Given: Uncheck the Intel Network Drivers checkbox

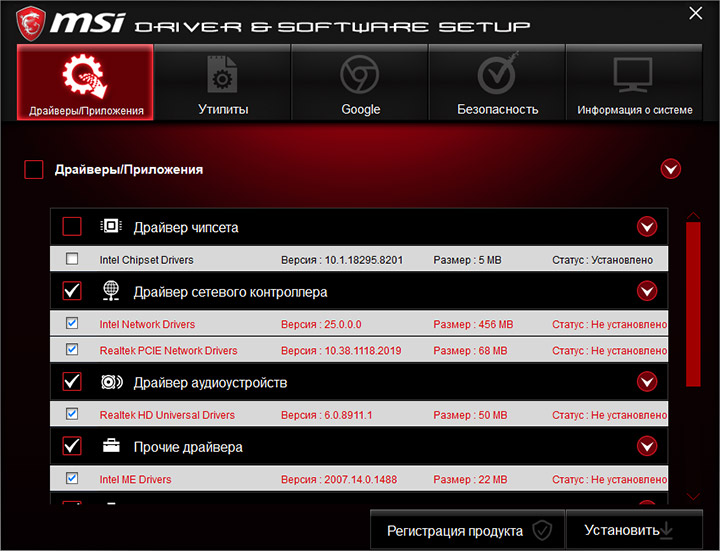Looking at the screenshot, I should [x=72, y=323].
